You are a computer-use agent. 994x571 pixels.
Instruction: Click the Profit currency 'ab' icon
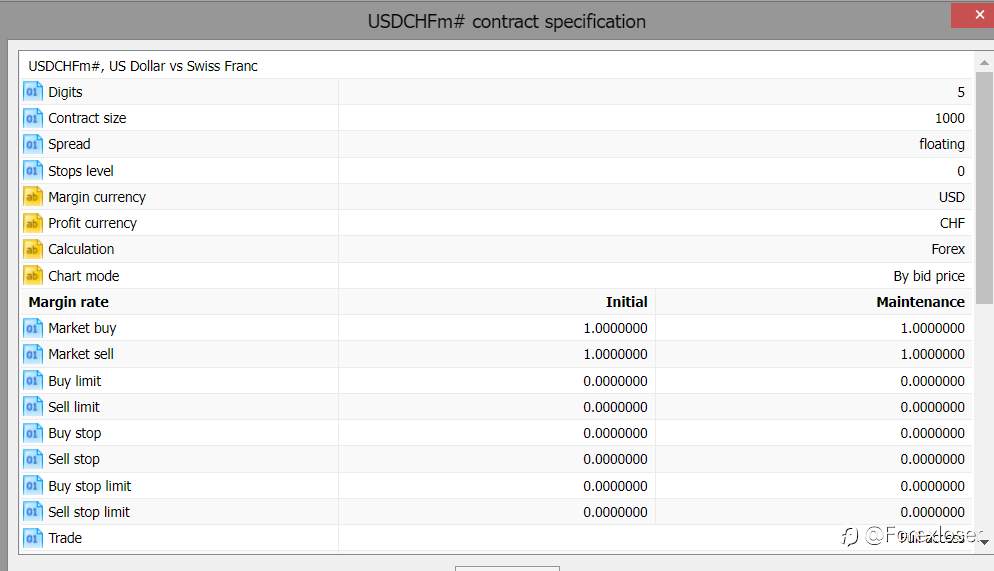coord(33,223)
